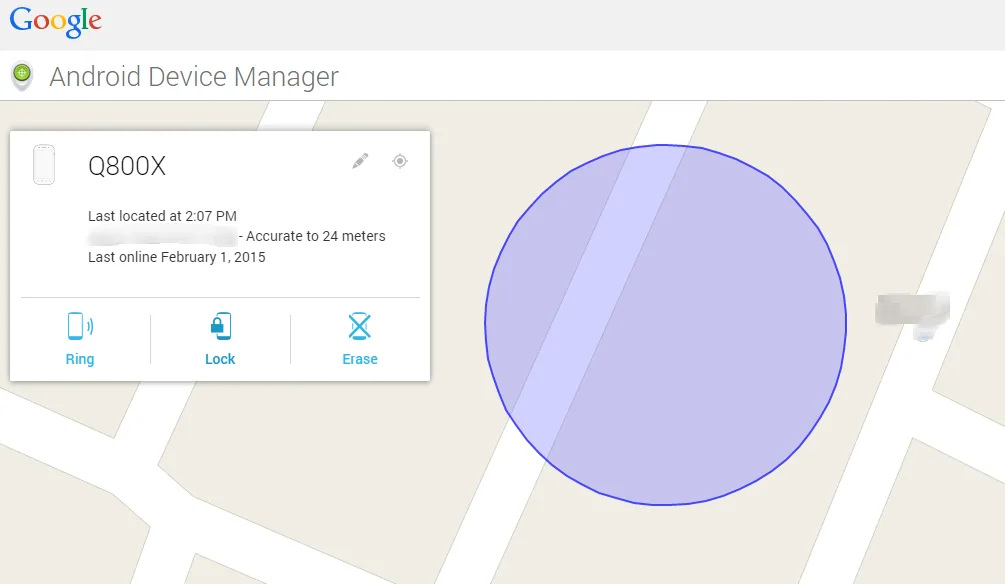Click 'Last located at 2:07 PM' text
Viewport: 1005px width, 584px height.
coord(162,216)
